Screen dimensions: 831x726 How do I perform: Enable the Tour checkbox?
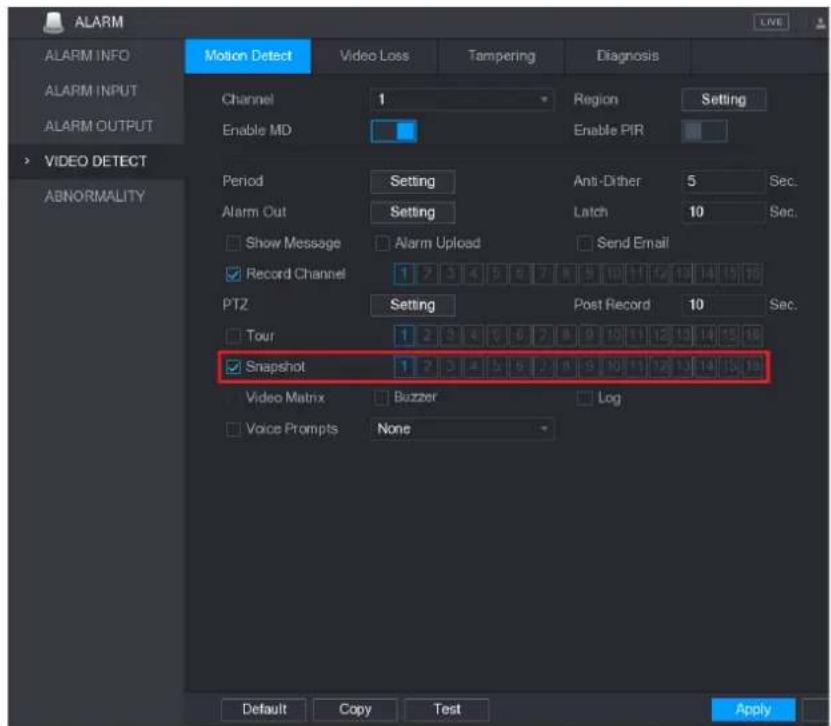pyautogui.click(x=233, y=336)
